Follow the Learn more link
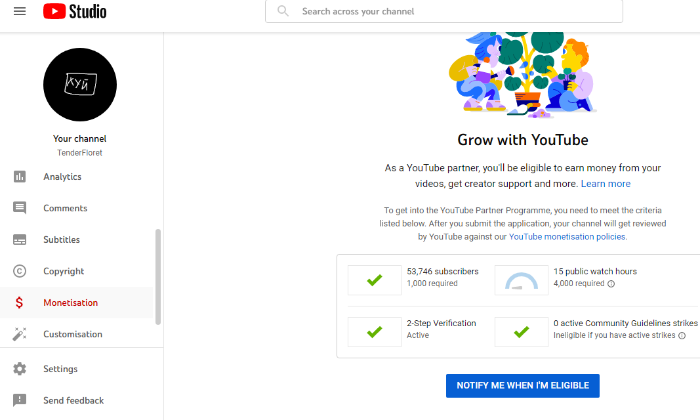This screenshot has height=420, width=700. [605, 184]
